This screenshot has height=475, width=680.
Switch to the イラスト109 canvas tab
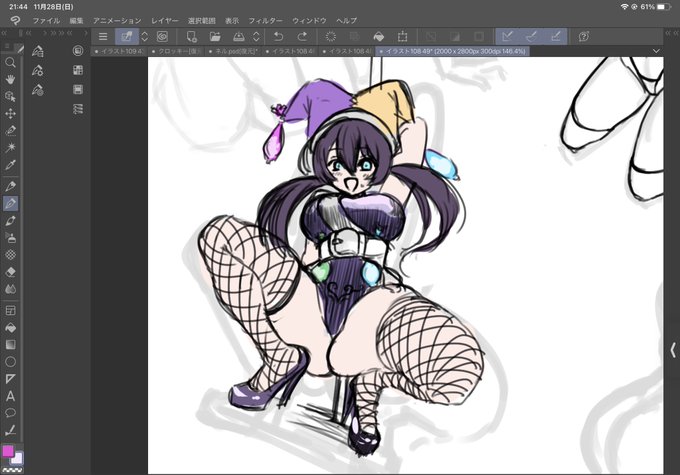(119, 51)
